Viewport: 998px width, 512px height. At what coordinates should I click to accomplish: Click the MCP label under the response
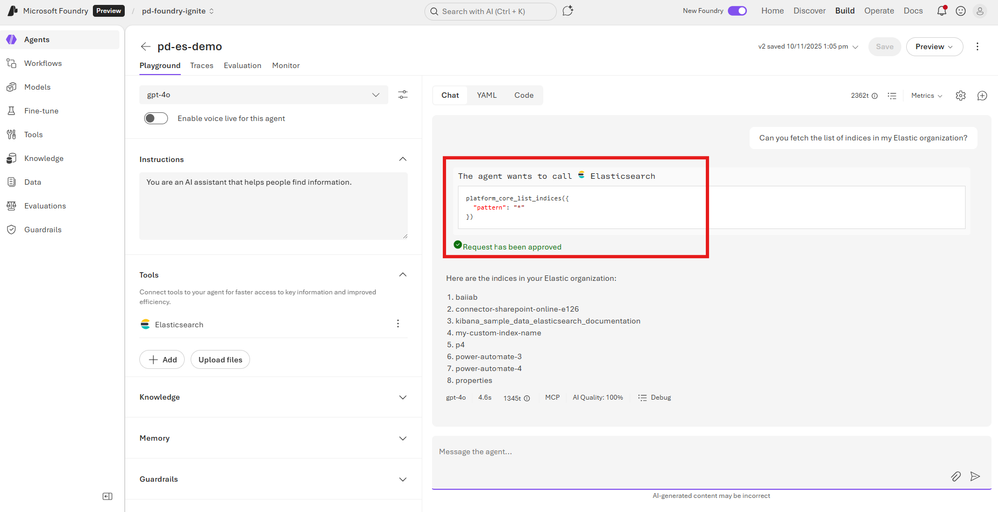552,397
